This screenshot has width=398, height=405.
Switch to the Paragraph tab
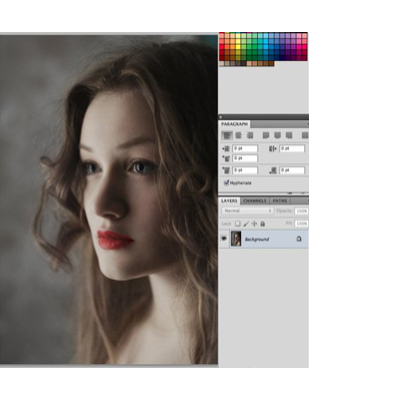(x=234, y=124)
